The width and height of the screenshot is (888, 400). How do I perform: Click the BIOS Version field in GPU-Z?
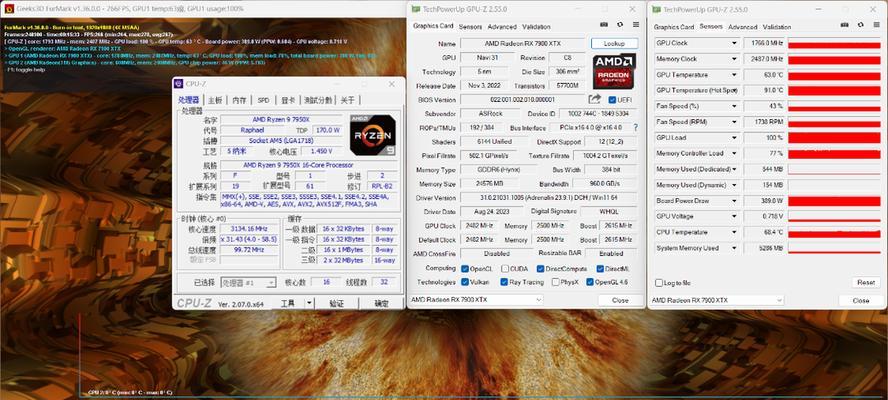[523, 100]
